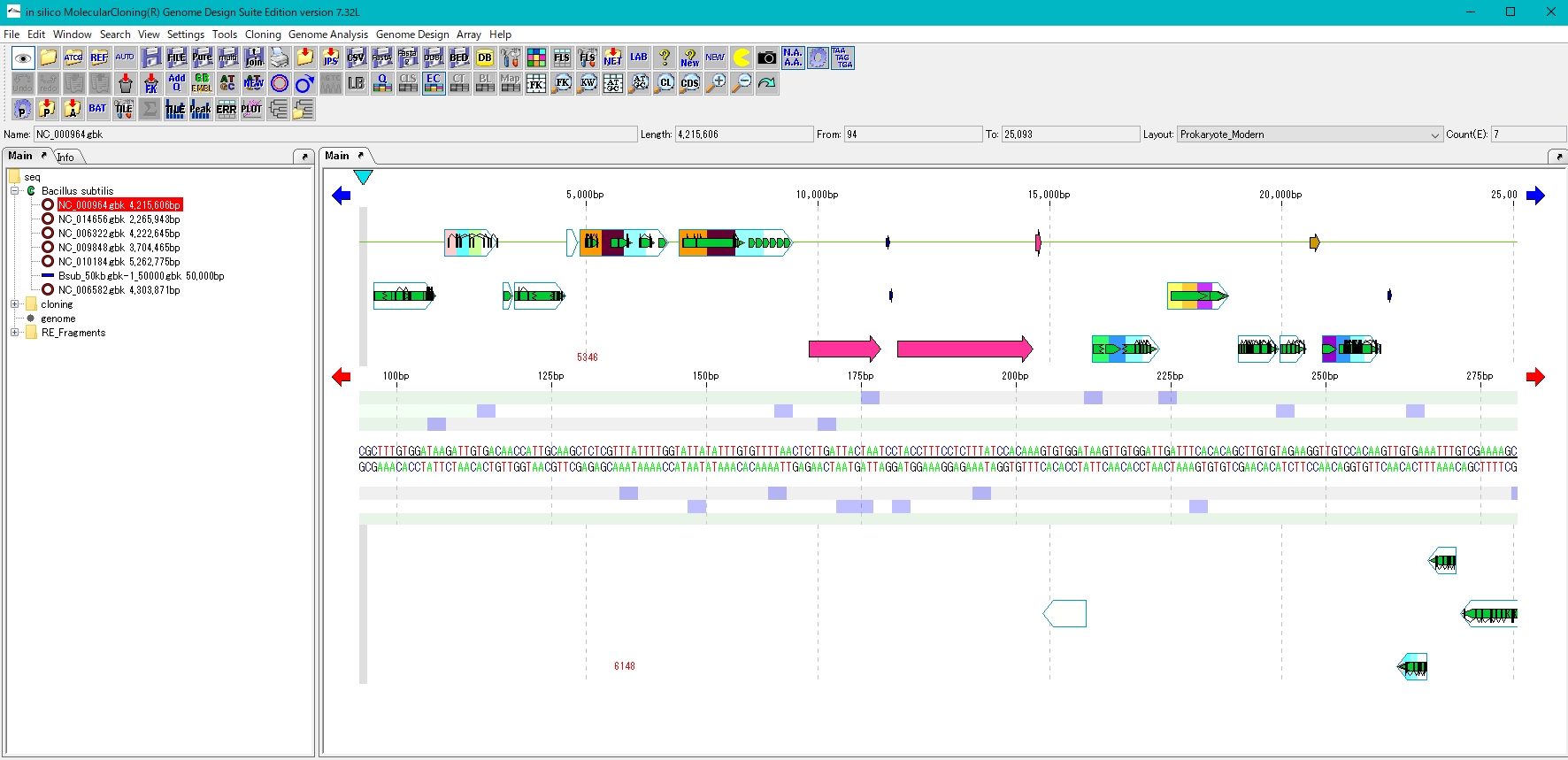Click the Add Q icon
The height and width of the screenshot is (760, 1568).
176,84
